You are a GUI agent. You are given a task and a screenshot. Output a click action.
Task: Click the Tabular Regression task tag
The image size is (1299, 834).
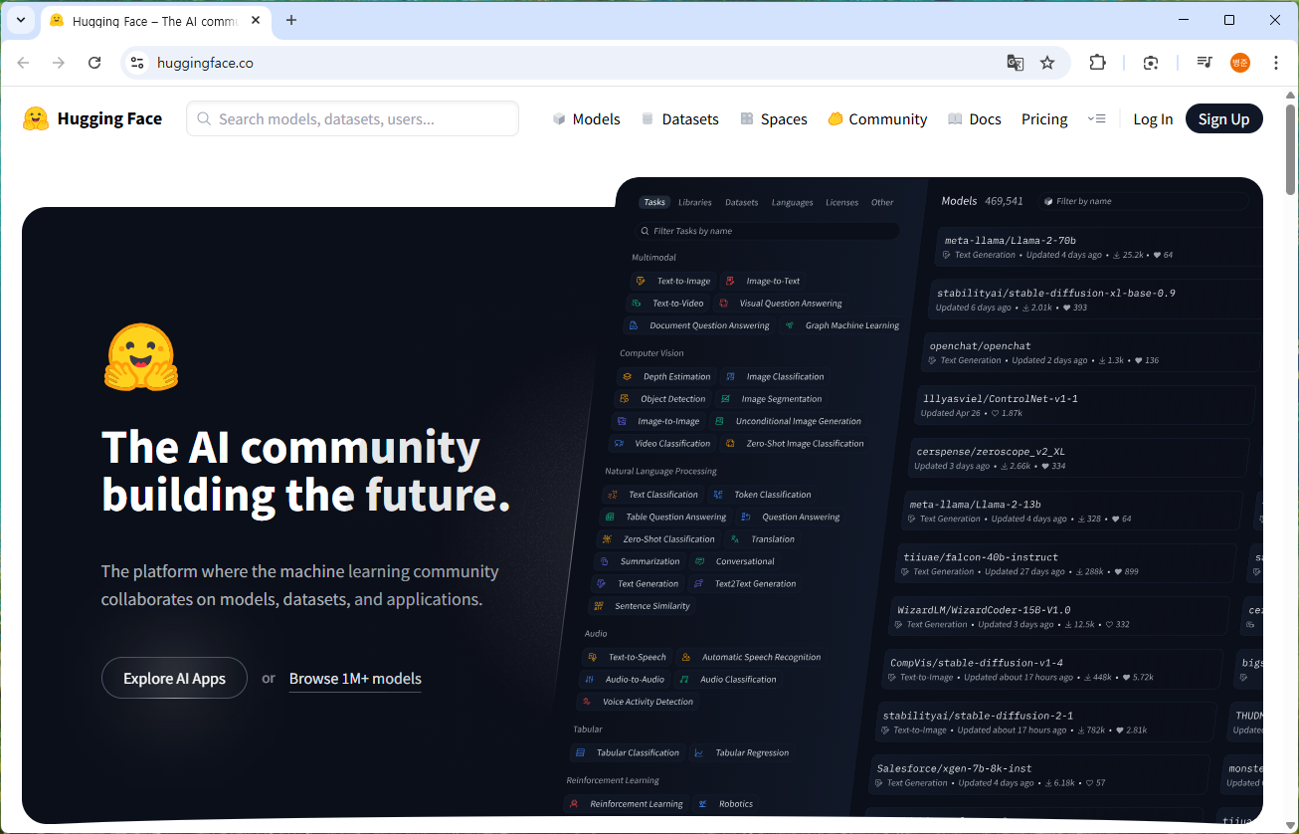(742, 753)
